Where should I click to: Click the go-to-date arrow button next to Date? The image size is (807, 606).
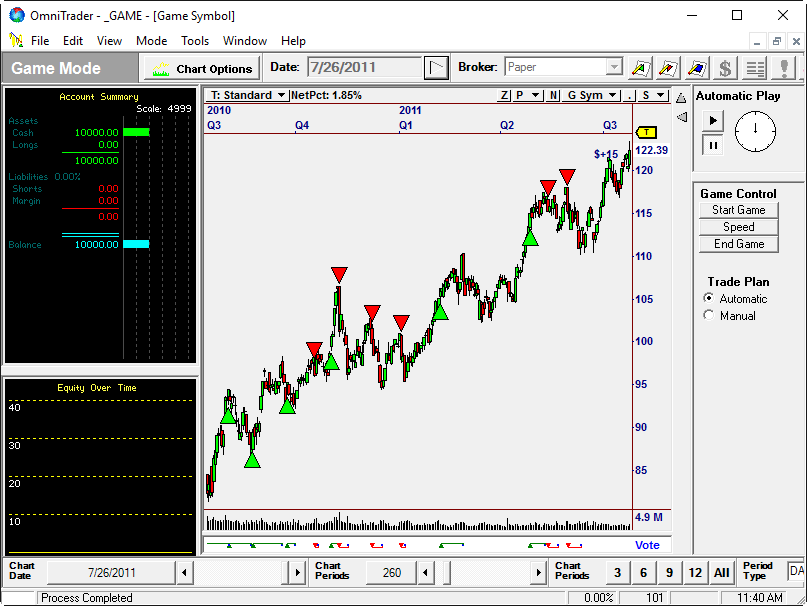[x=436, y=67]
